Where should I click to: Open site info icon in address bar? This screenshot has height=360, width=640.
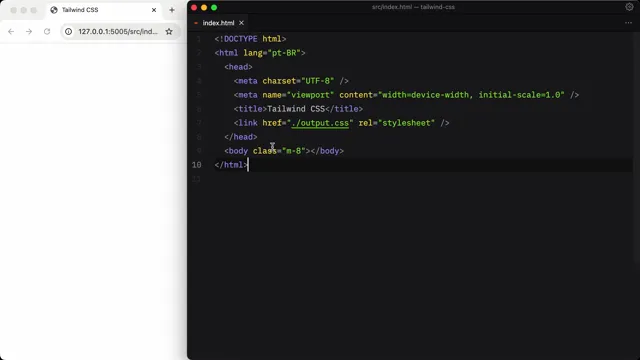69,31
